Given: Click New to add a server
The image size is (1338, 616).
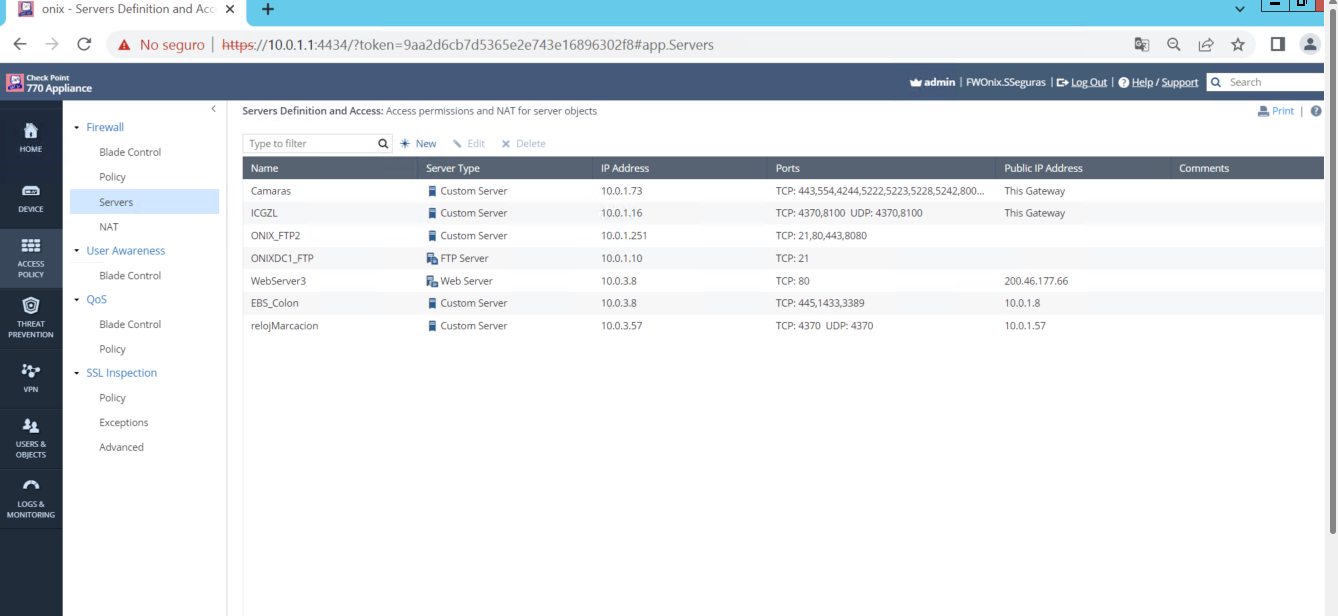Looking at the screenshot, I should click(419, 144).
